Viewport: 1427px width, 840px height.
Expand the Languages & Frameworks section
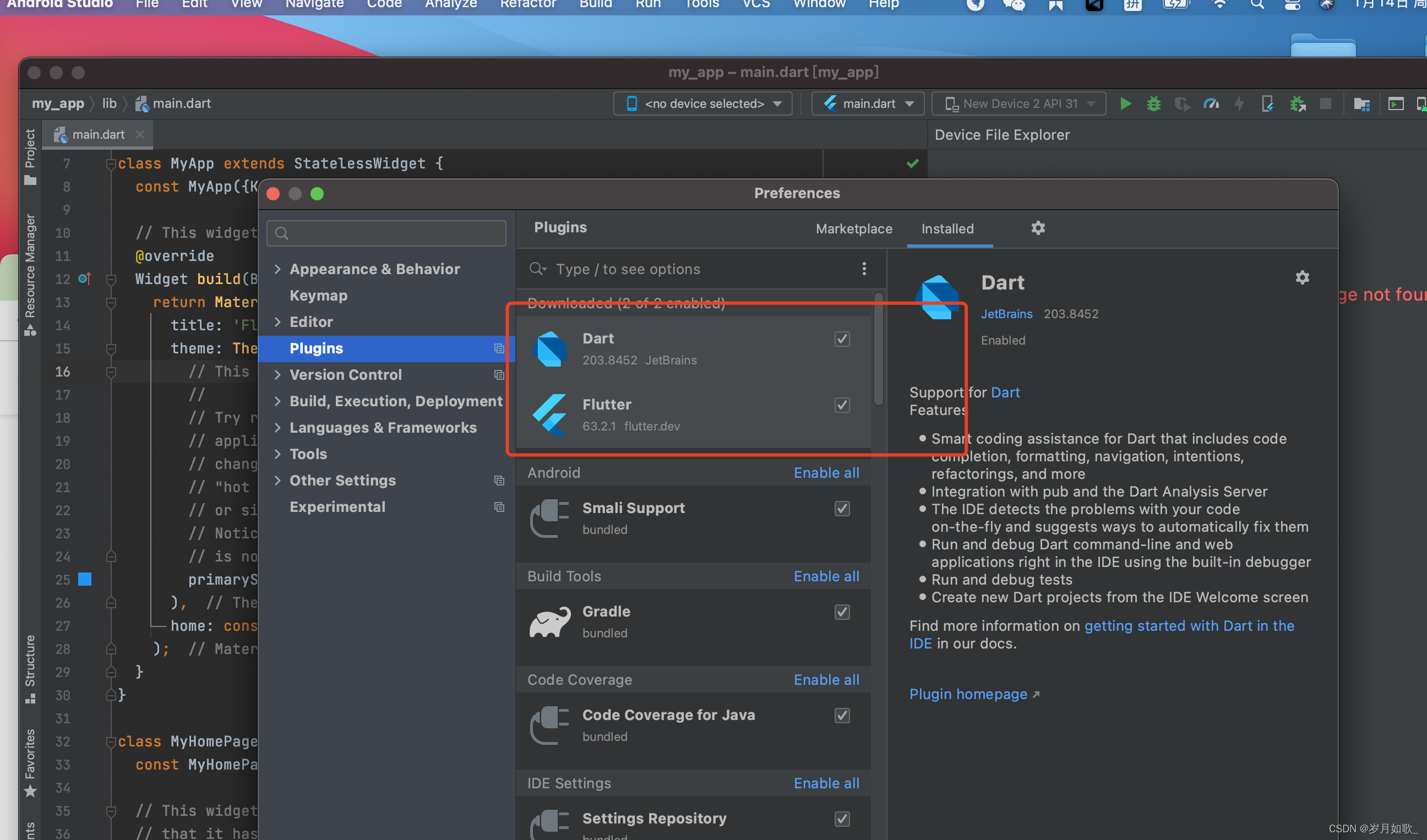[x=277, y=427]
